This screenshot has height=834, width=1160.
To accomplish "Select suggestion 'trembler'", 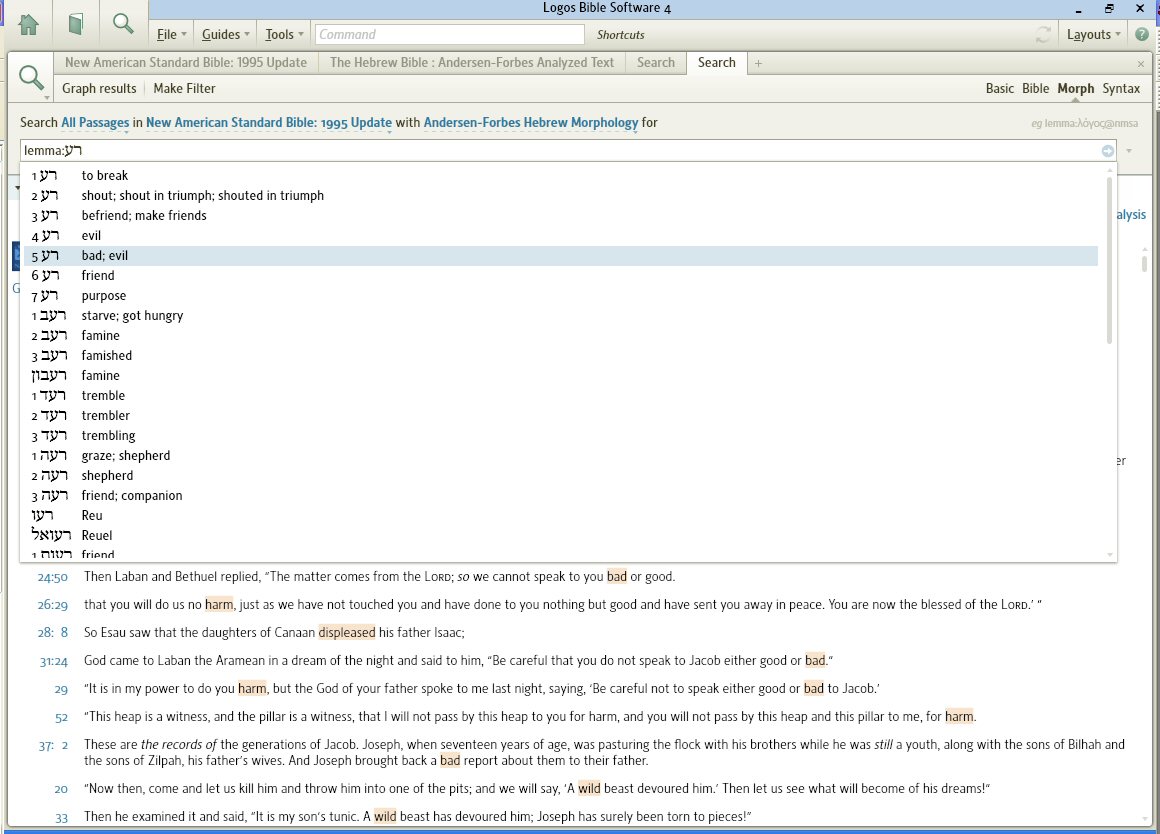I will tap(561, 415).
